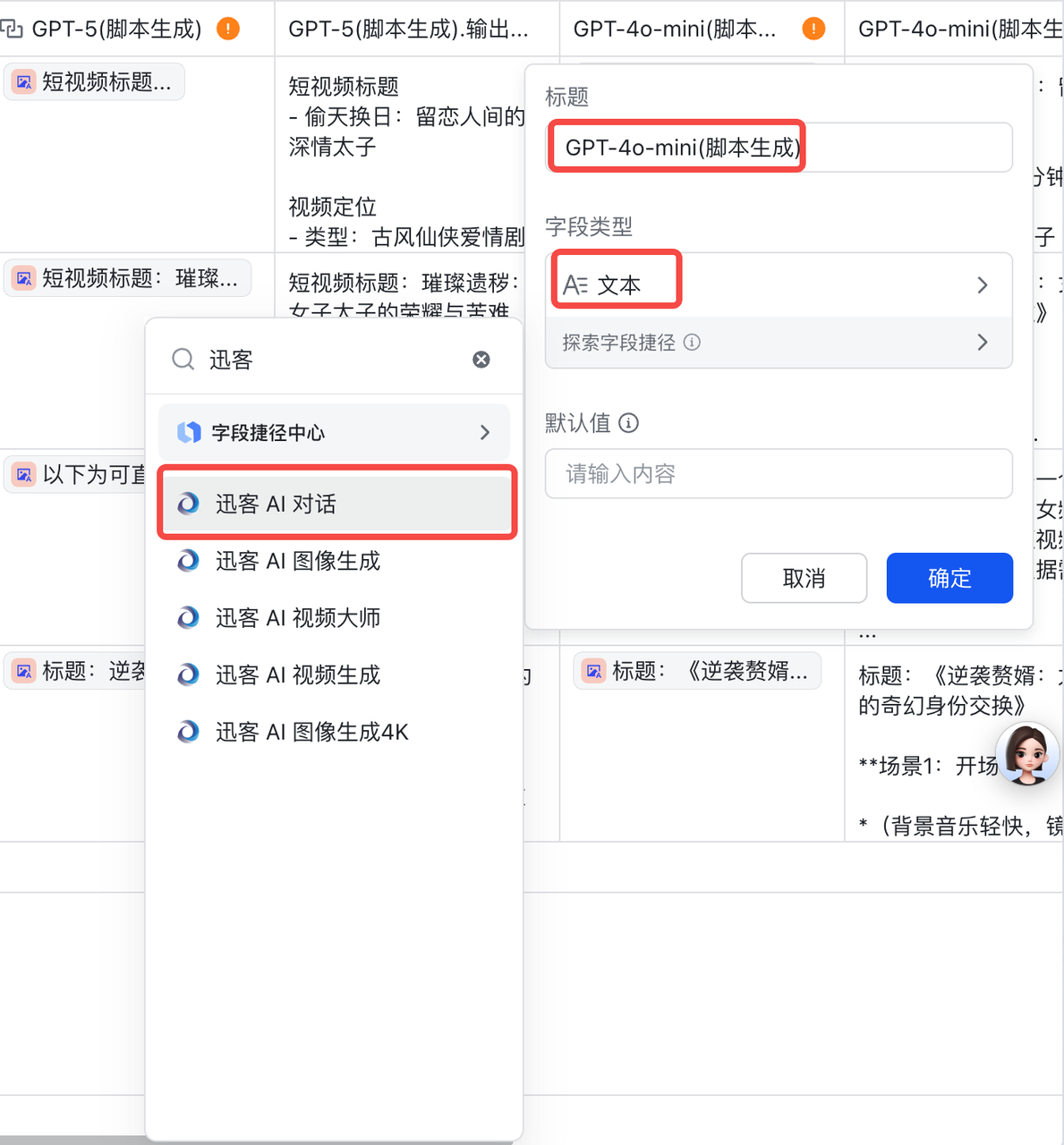Screen dimensions: 1064x1145
Task: Click the cell starting 短视频标题 - 偷天换日
Action: pyautogui.click(x=400, y=154)
